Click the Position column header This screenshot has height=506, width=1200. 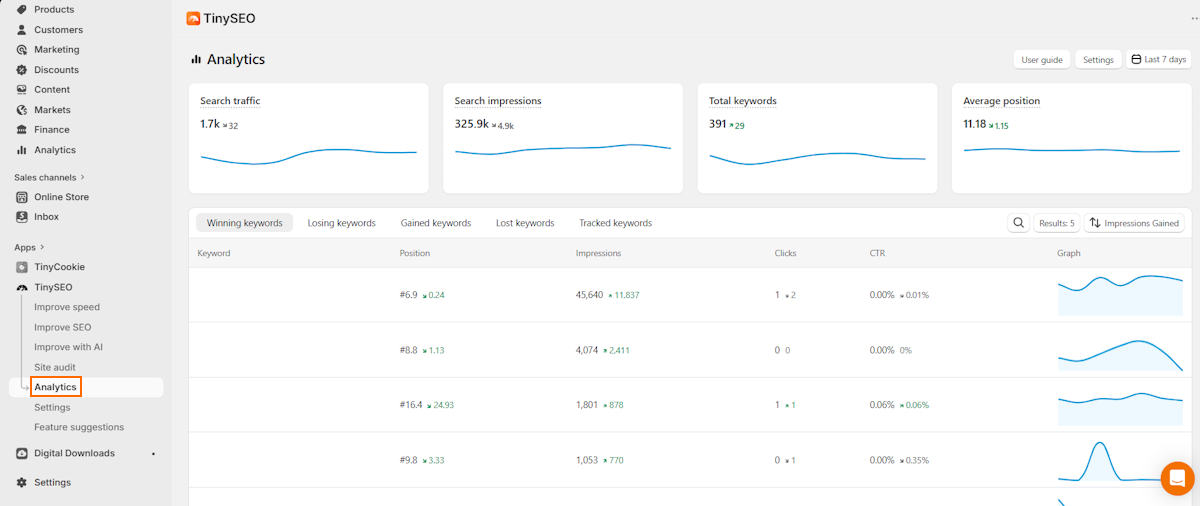point(415,253)
